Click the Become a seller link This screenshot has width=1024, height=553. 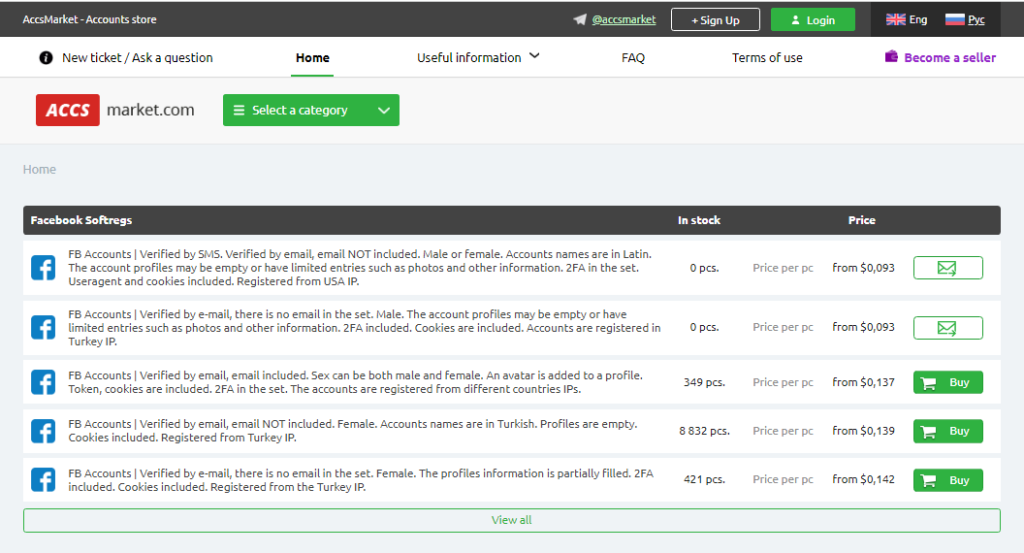(950, 57)
